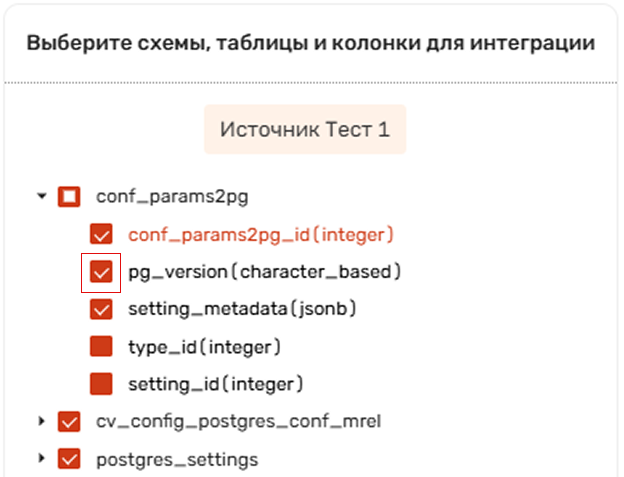This screenshot has width=624, height=477.
Task: Collapse the conf_params2pg tree node
Action: click(42, 196)
